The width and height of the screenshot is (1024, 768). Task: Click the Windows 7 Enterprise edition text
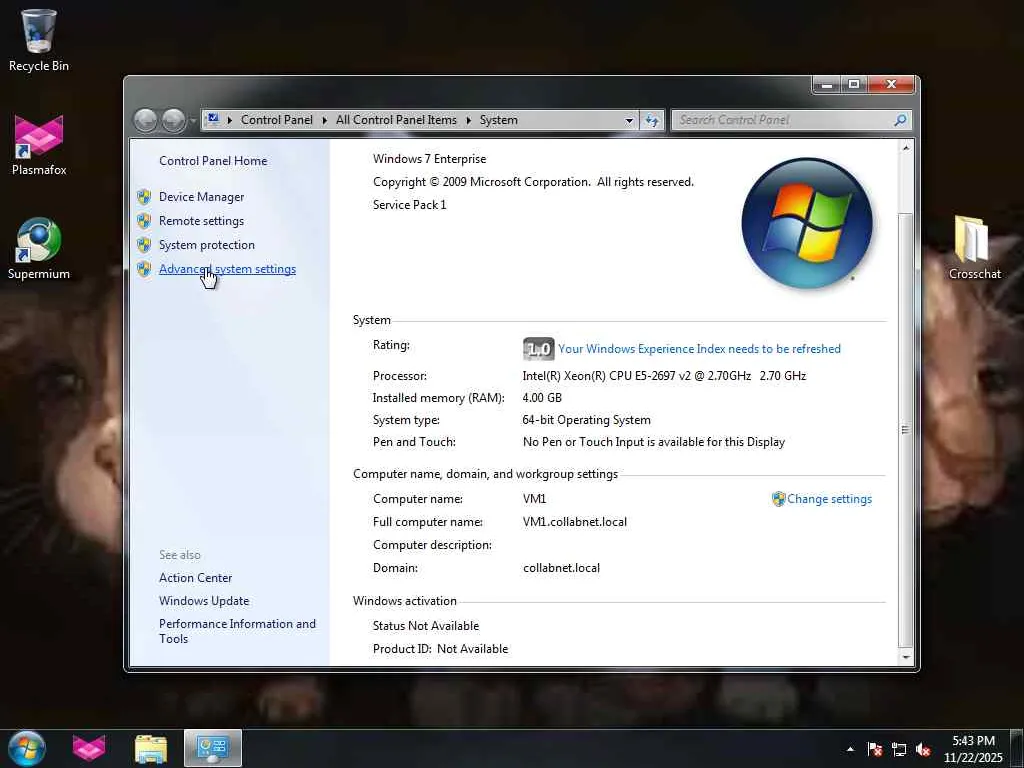(429, 159)
